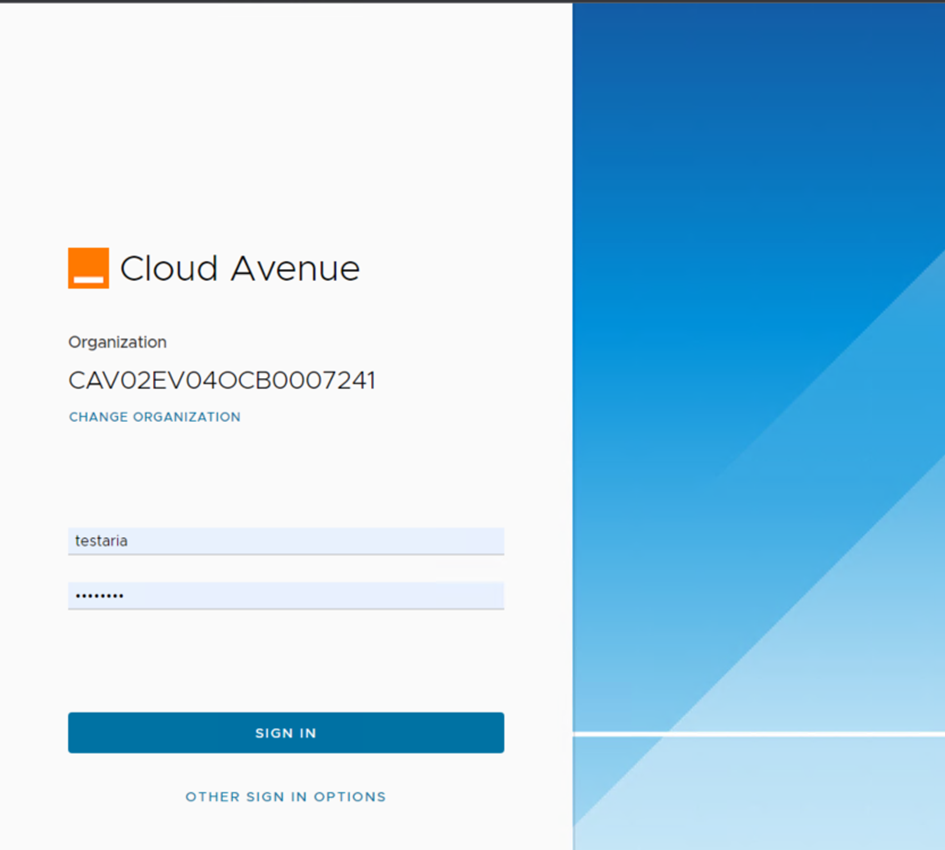Click the light diagonal triangle in the background artwork
The height and width of the screenshot is (850, 945).
point(860,600)
